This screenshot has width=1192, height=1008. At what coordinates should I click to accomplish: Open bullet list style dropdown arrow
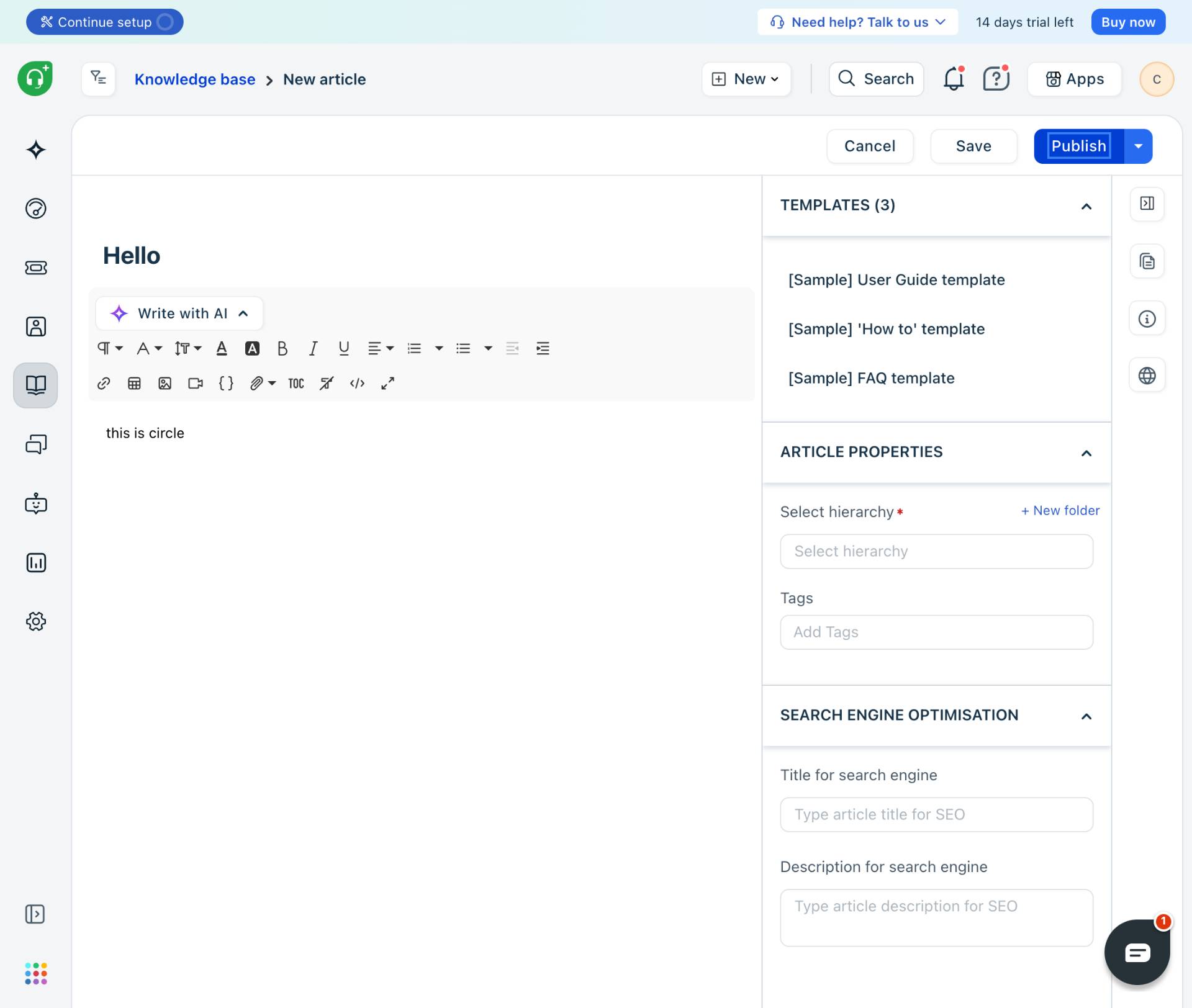pos(488,348)
